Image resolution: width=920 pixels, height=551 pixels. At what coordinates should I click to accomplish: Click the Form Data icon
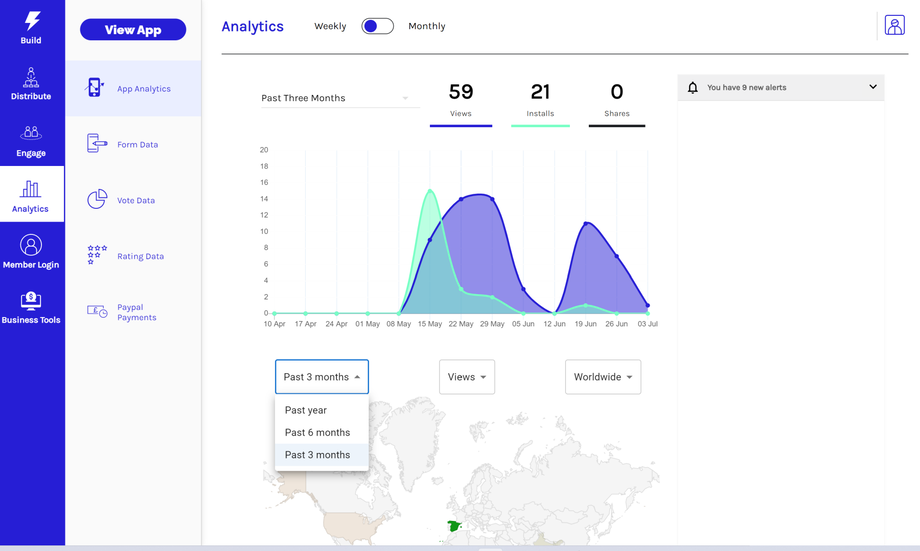coord(97,144)
